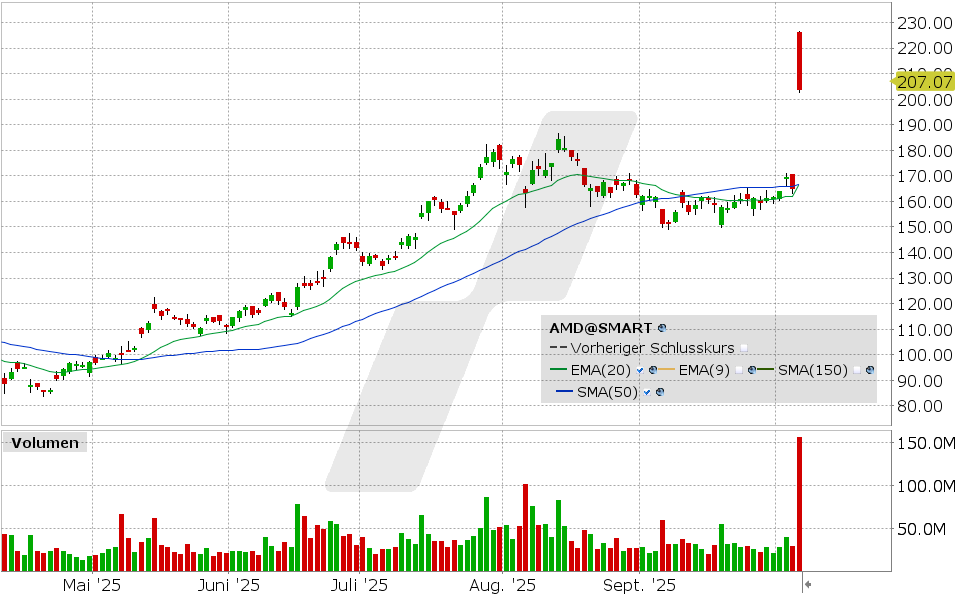Click the Volumen panel label
The image size is (960, 600).
pos(43,443)
